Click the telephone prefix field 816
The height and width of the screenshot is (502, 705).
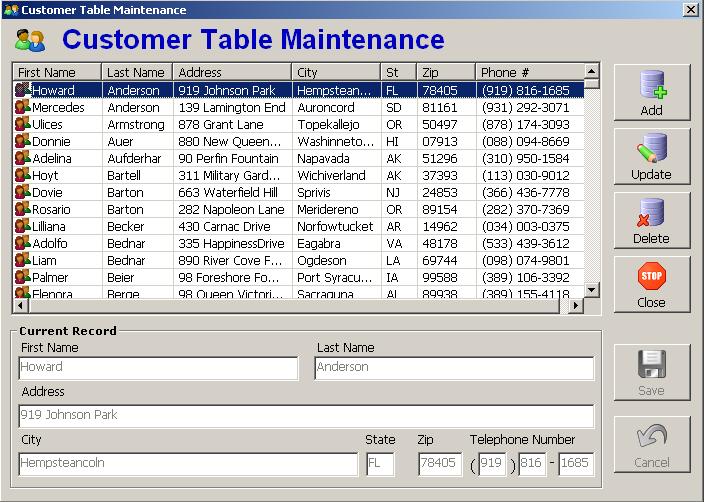[x=532, y=464]
